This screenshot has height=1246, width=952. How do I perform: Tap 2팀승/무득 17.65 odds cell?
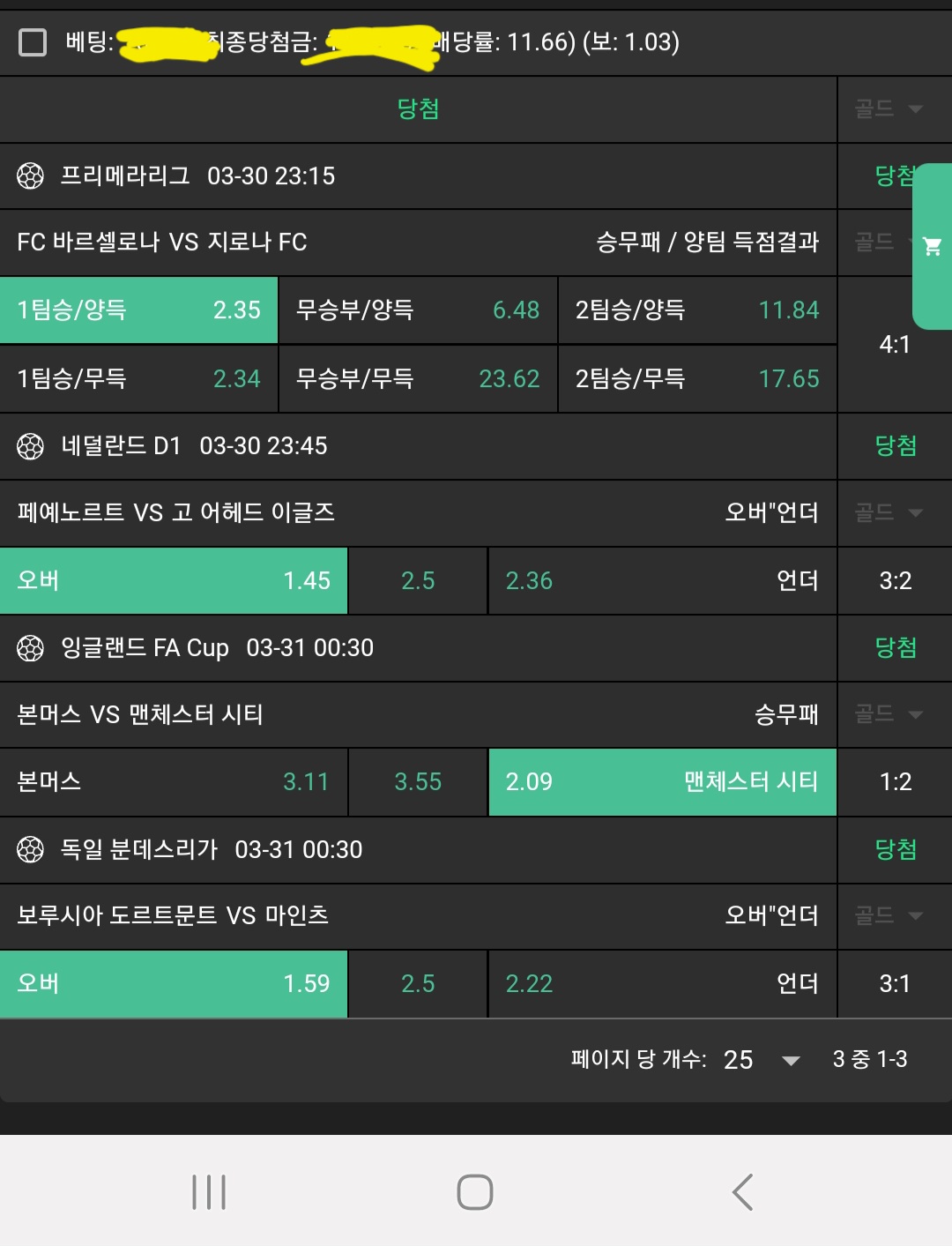tap(697, 379)
